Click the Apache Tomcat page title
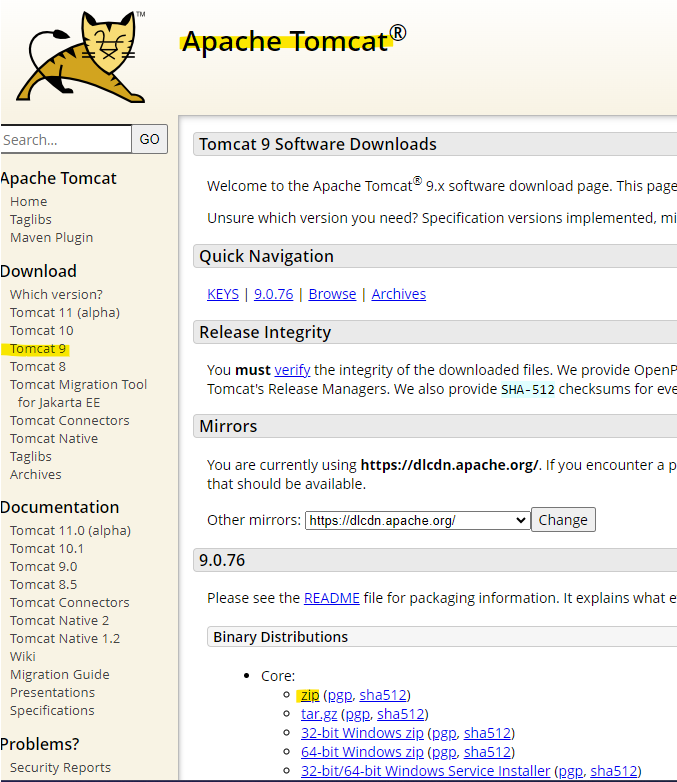The height and width of the screenshot is (782, 677). pos(294,40)
